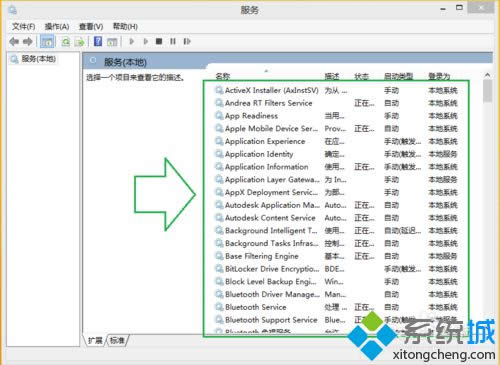Viewport: 500px width, 365px height.
Task: Select the Bluetooth Service row
Action: (336, 307)
